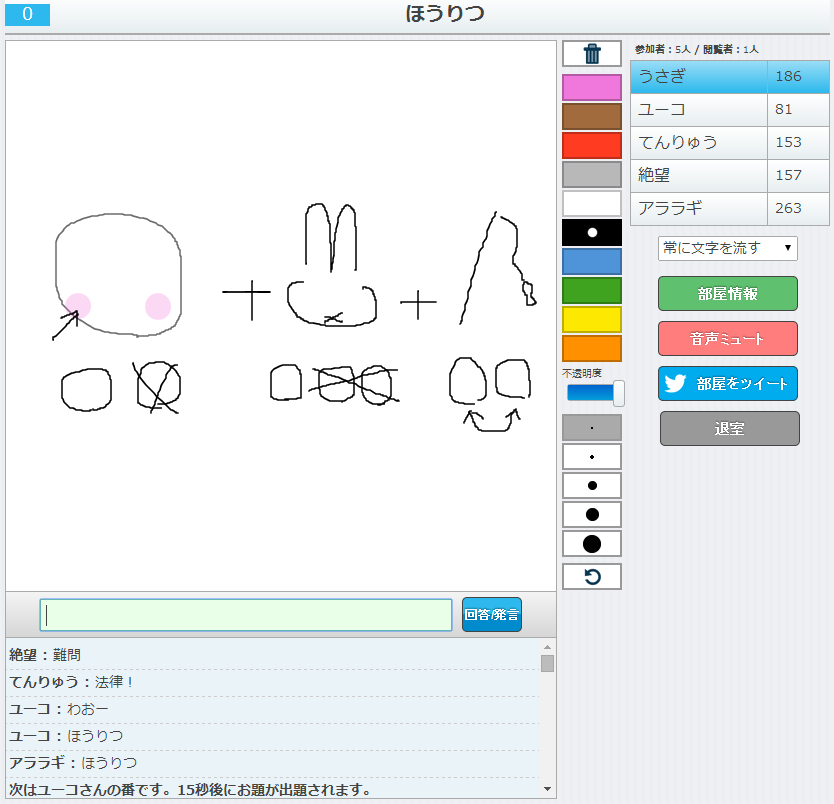Leave the room with 退室 button
The width and height of the screenshot is (834, 804).
click(729, 429)
